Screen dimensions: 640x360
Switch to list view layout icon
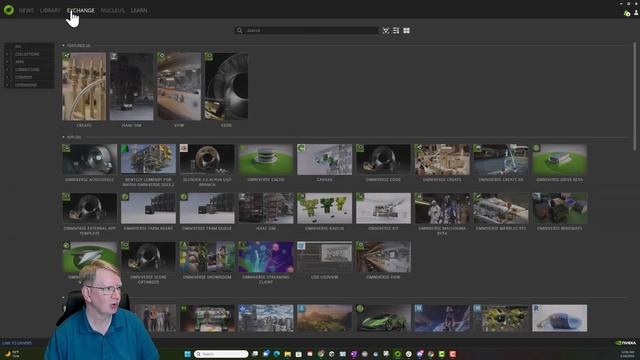(x=396, y=30)
